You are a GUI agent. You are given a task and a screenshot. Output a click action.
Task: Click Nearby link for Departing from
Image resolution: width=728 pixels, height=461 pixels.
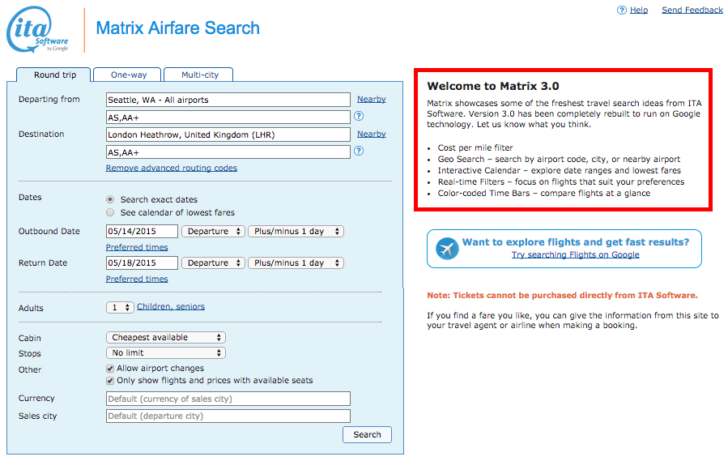(x=371, y=99)
